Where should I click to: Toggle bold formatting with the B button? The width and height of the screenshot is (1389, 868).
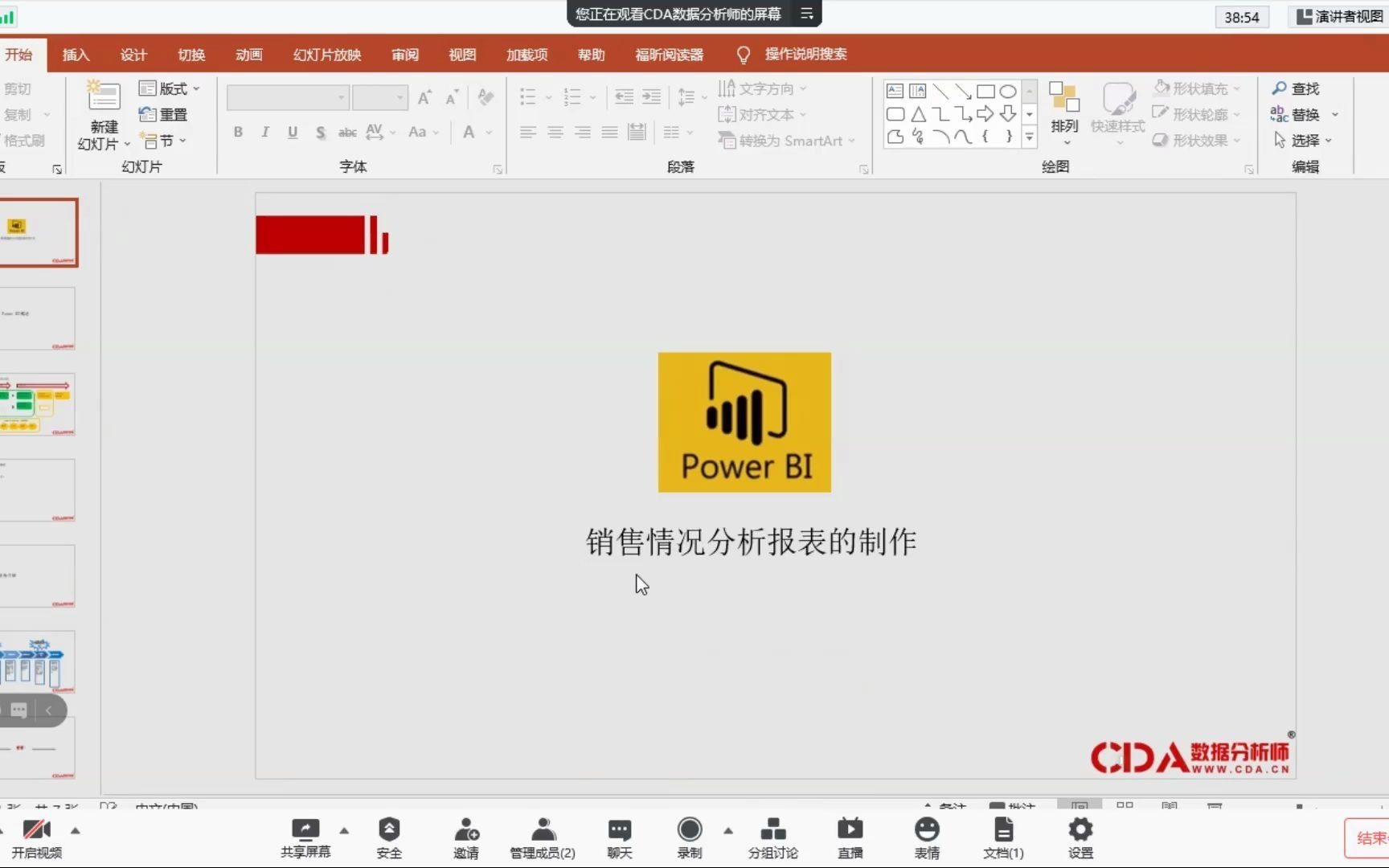pyautogui.click(x=238, y=132)
